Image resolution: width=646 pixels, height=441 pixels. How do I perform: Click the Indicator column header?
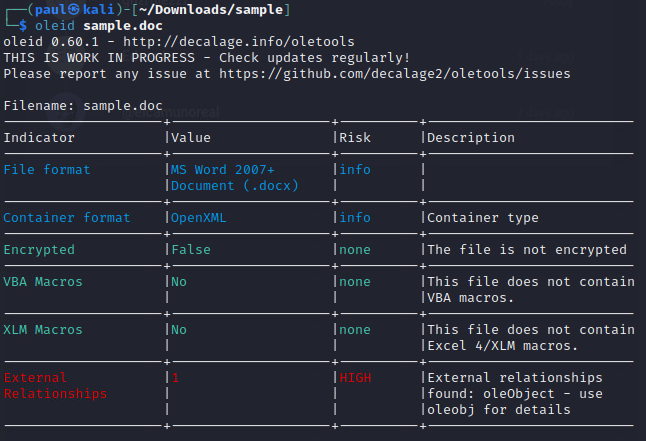click(x=39, y=137)
